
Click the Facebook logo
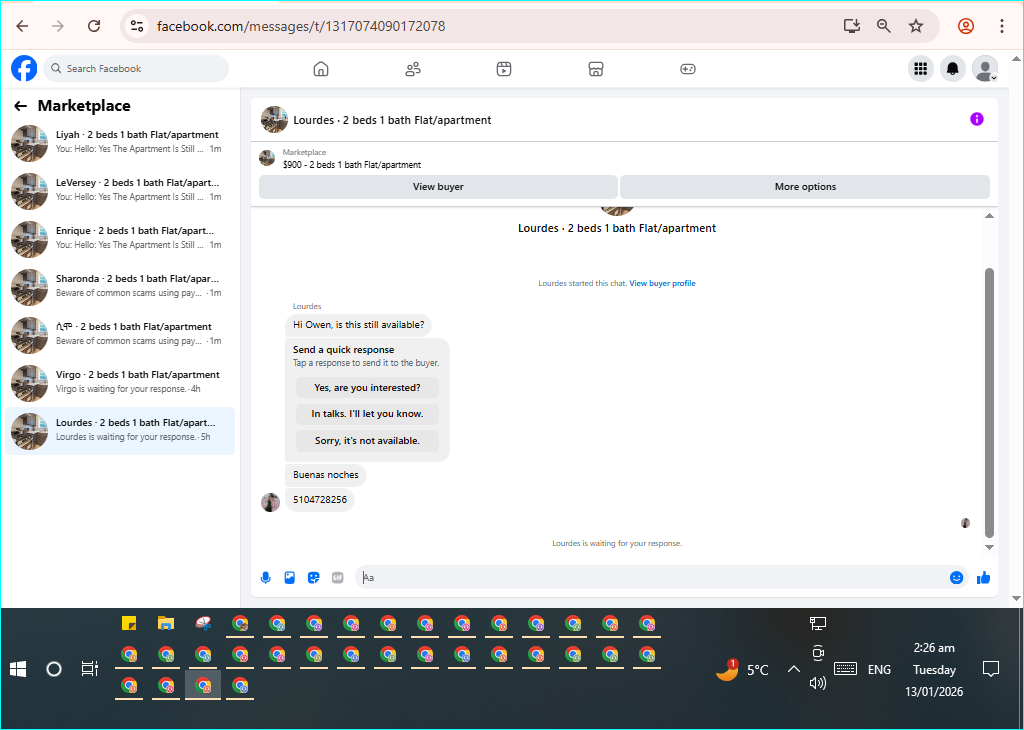24,69
